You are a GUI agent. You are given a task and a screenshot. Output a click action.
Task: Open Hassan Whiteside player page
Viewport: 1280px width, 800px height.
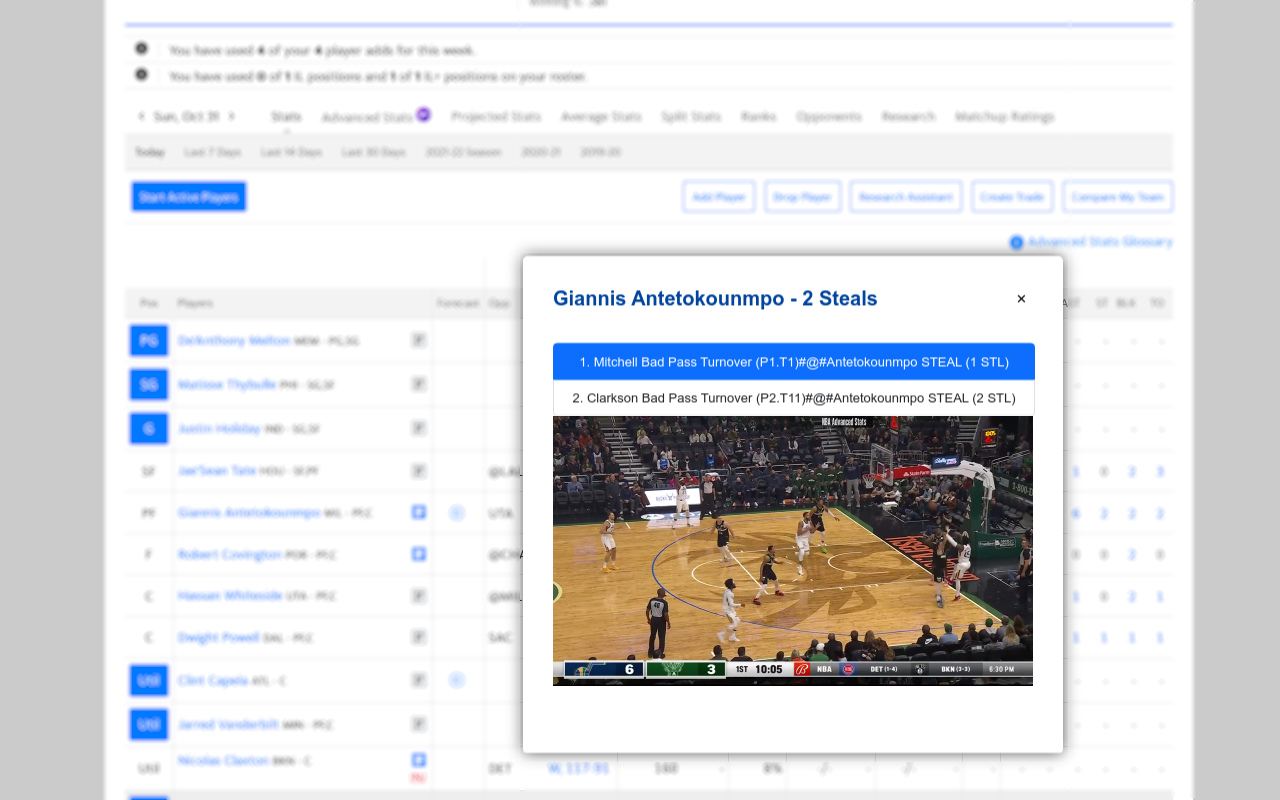click(x=230, y=596)
